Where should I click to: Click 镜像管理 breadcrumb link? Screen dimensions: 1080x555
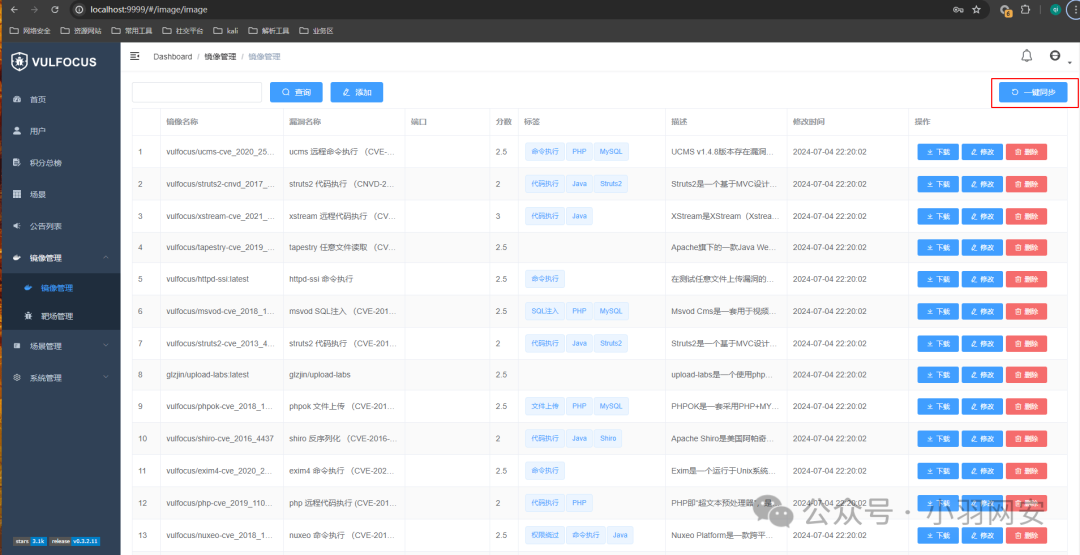(220, 56)
